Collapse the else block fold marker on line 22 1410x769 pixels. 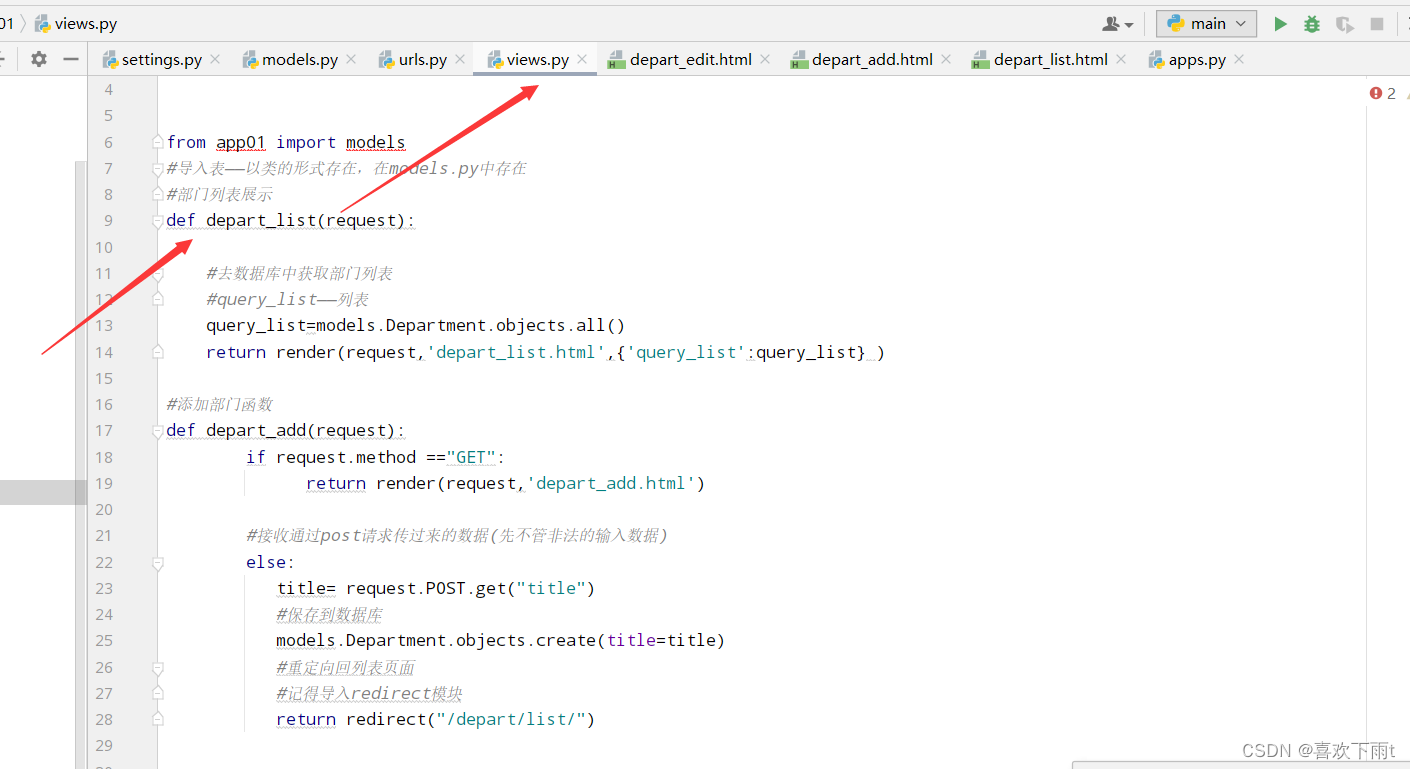(x=157, y=562)
